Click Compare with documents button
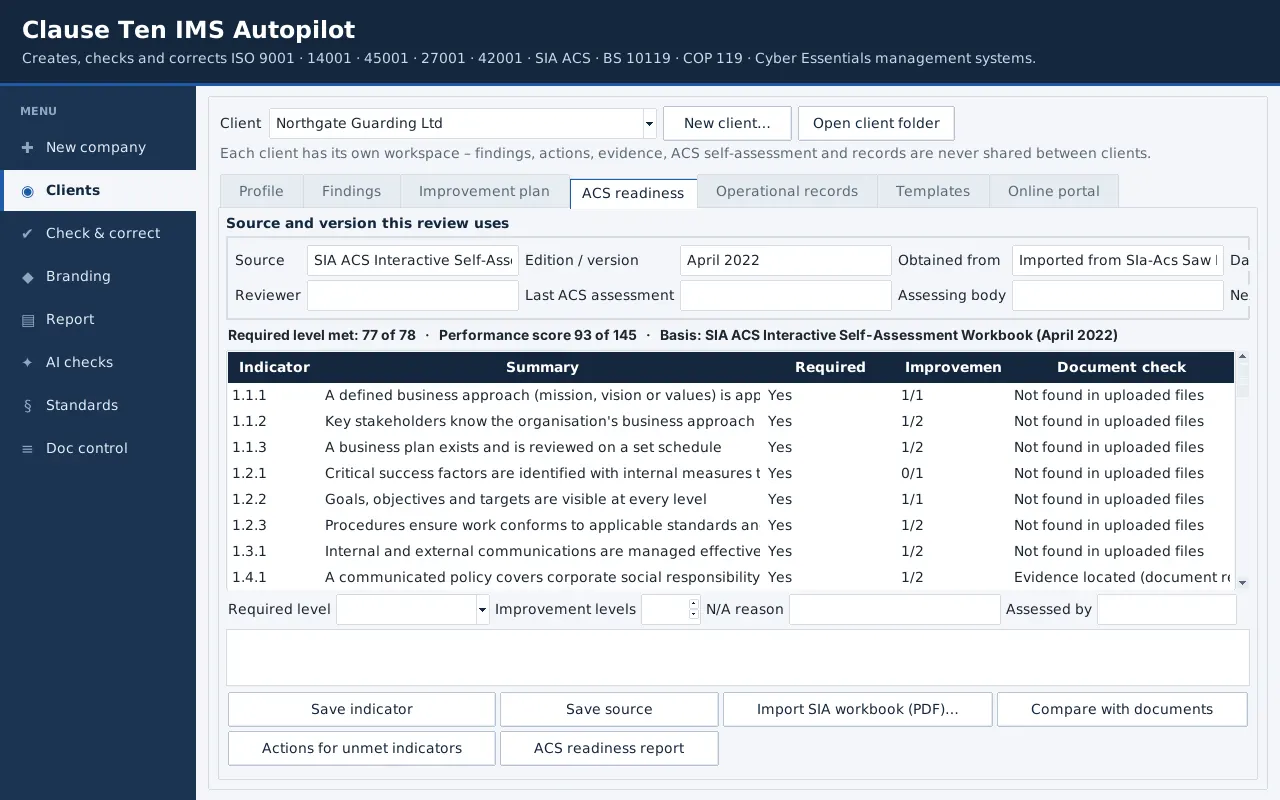 [x=1122, y=709]
